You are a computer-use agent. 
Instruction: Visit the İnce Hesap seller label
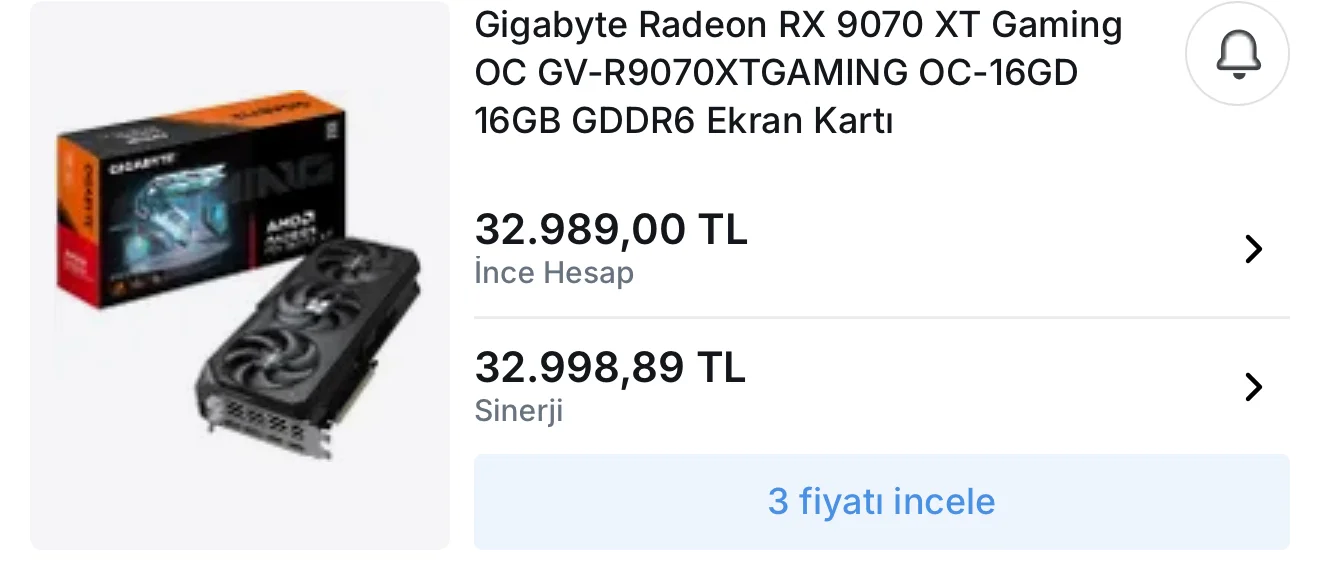(x=554, y=273)
